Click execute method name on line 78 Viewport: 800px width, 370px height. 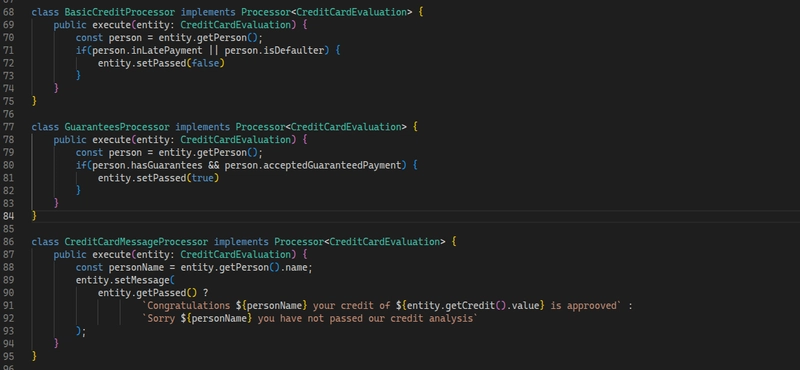(111, 139)
